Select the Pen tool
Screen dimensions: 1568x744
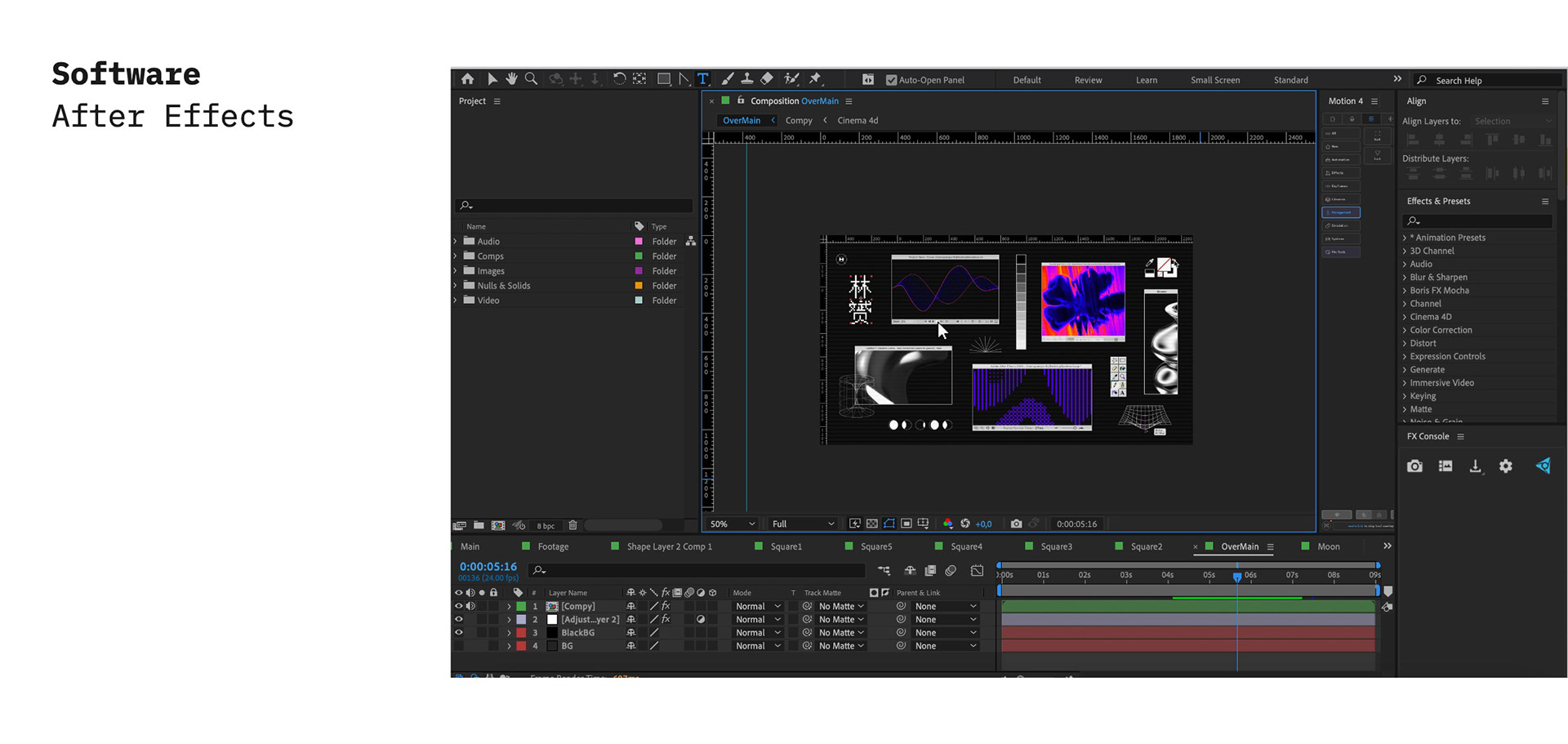pyautogui.click(x=684, y=79)
